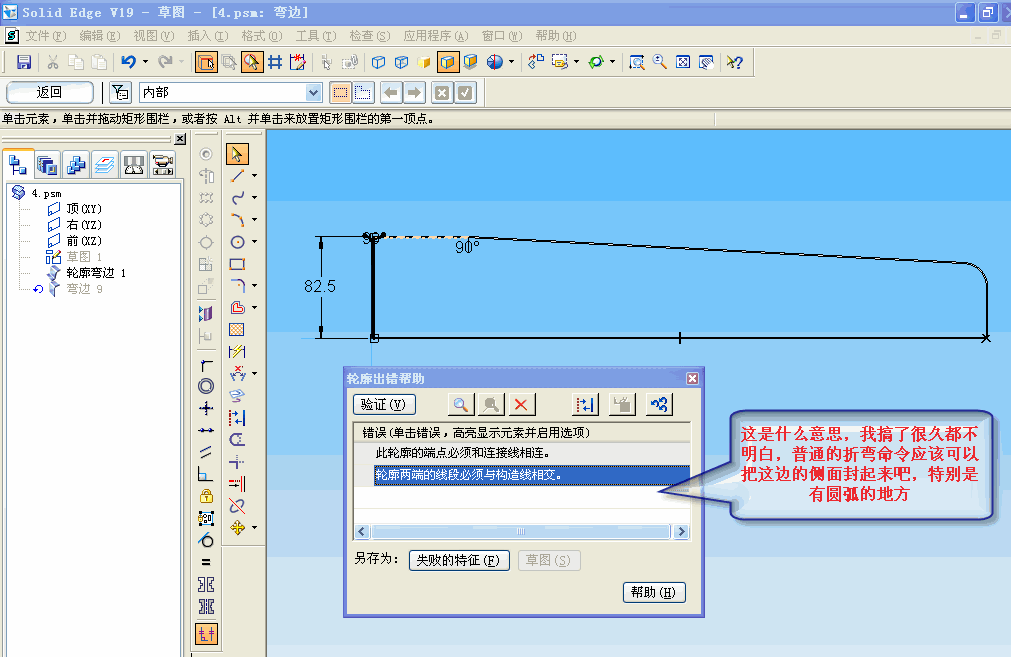1011x657 pixels.
Task: Click the next arrow button
Action: pos(414,92)
